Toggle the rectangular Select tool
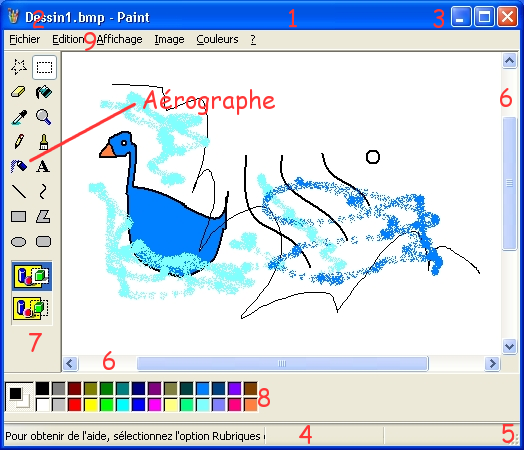Screen dimensions: 524x450 [44, 67]
